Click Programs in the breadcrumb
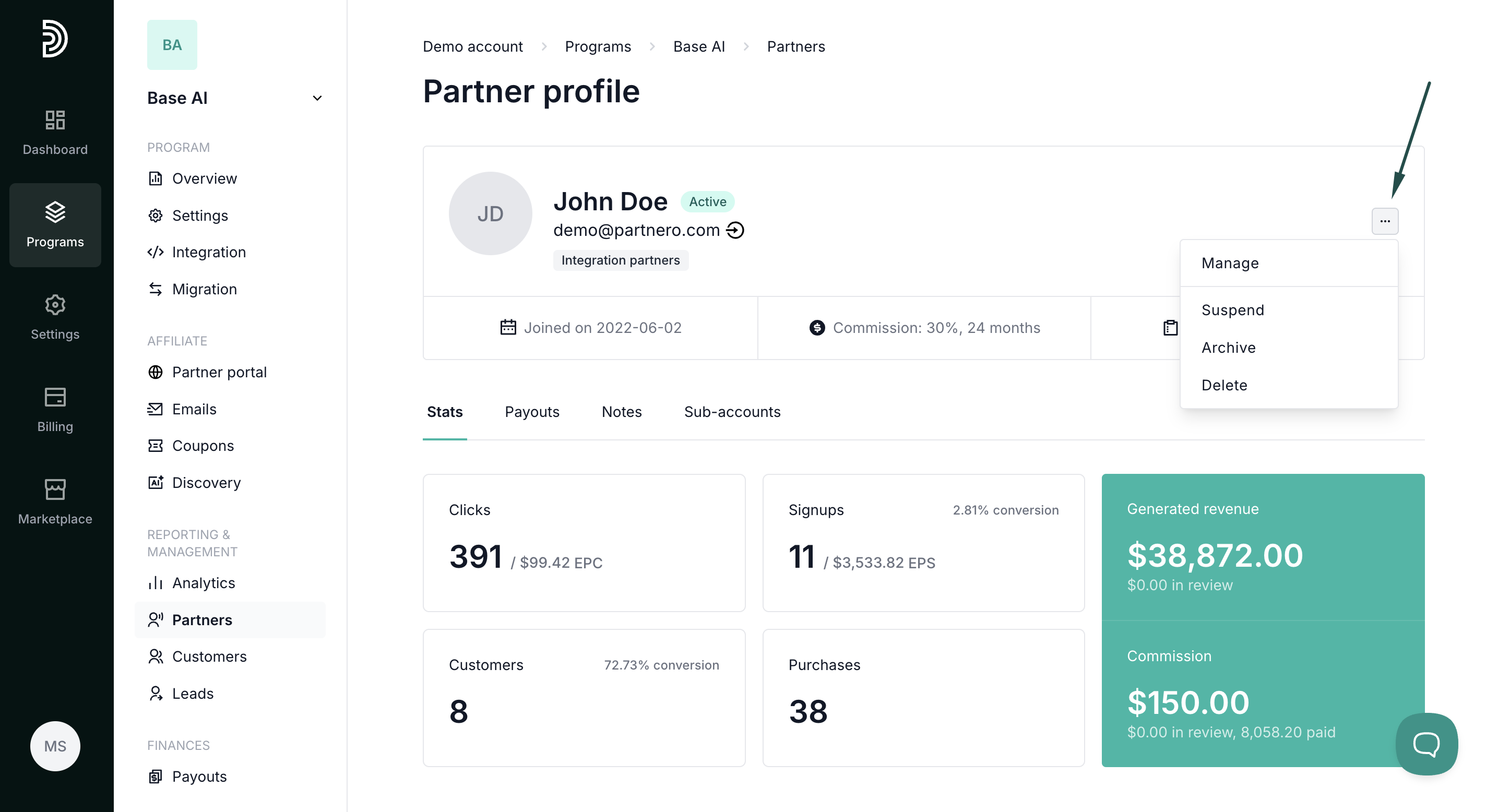Screen dimensions: 1498x812 point(597,46)
